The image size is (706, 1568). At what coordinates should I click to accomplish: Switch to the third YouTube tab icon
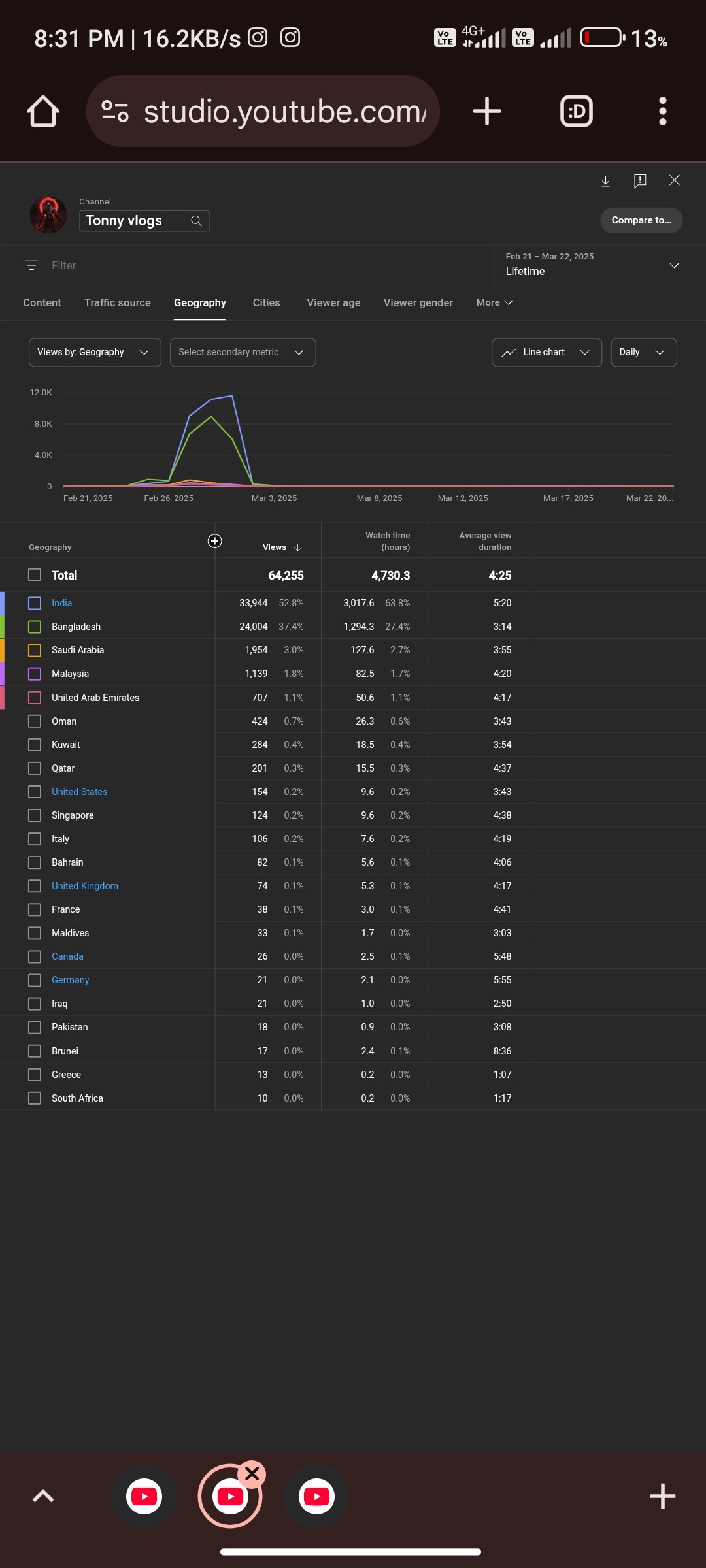pos(317,1496)
